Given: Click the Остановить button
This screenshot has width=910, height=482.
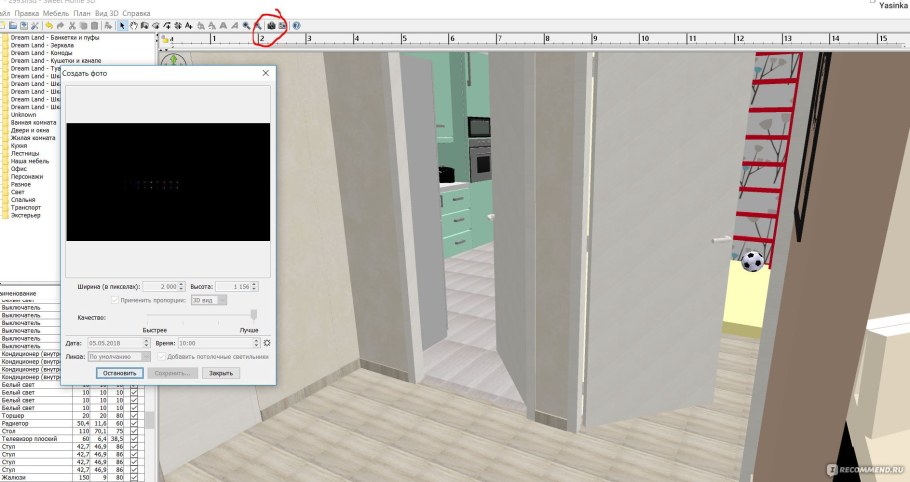Looking at the screenshot, I should click(120, 373).
